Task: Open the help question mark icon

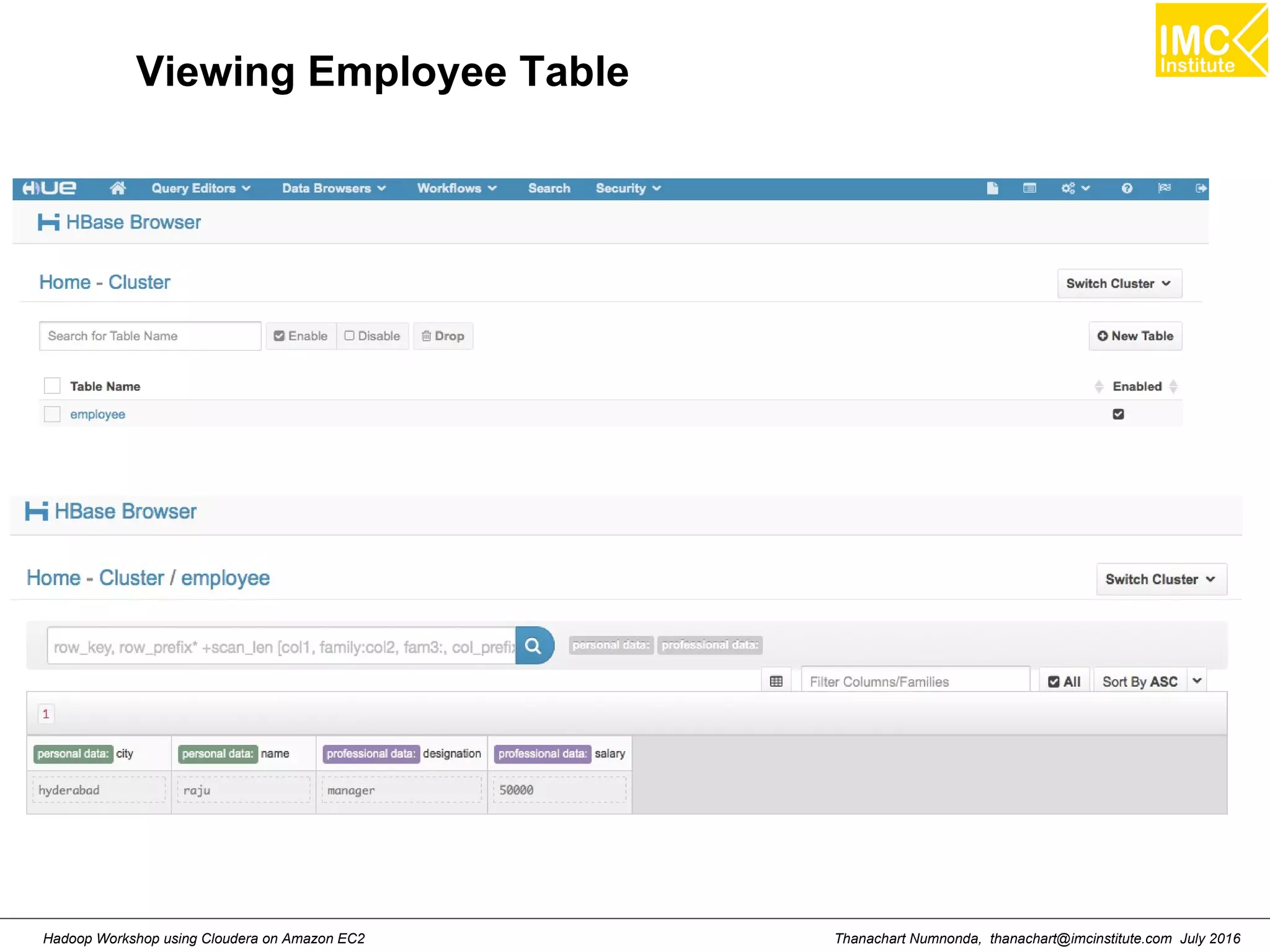Action: coord(1127,188)
